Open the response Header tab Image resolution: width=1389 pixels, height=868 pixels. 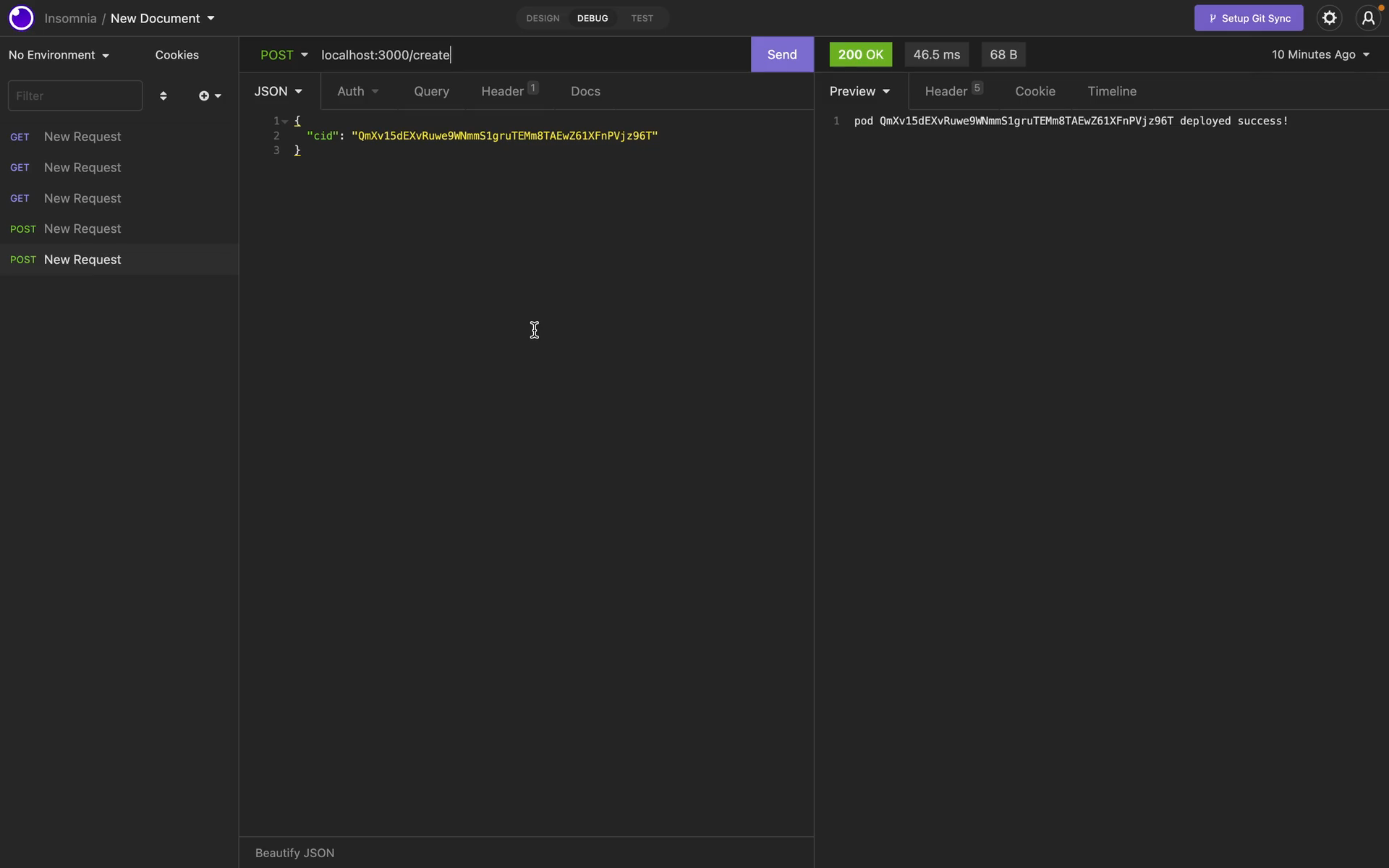[953, 91]
